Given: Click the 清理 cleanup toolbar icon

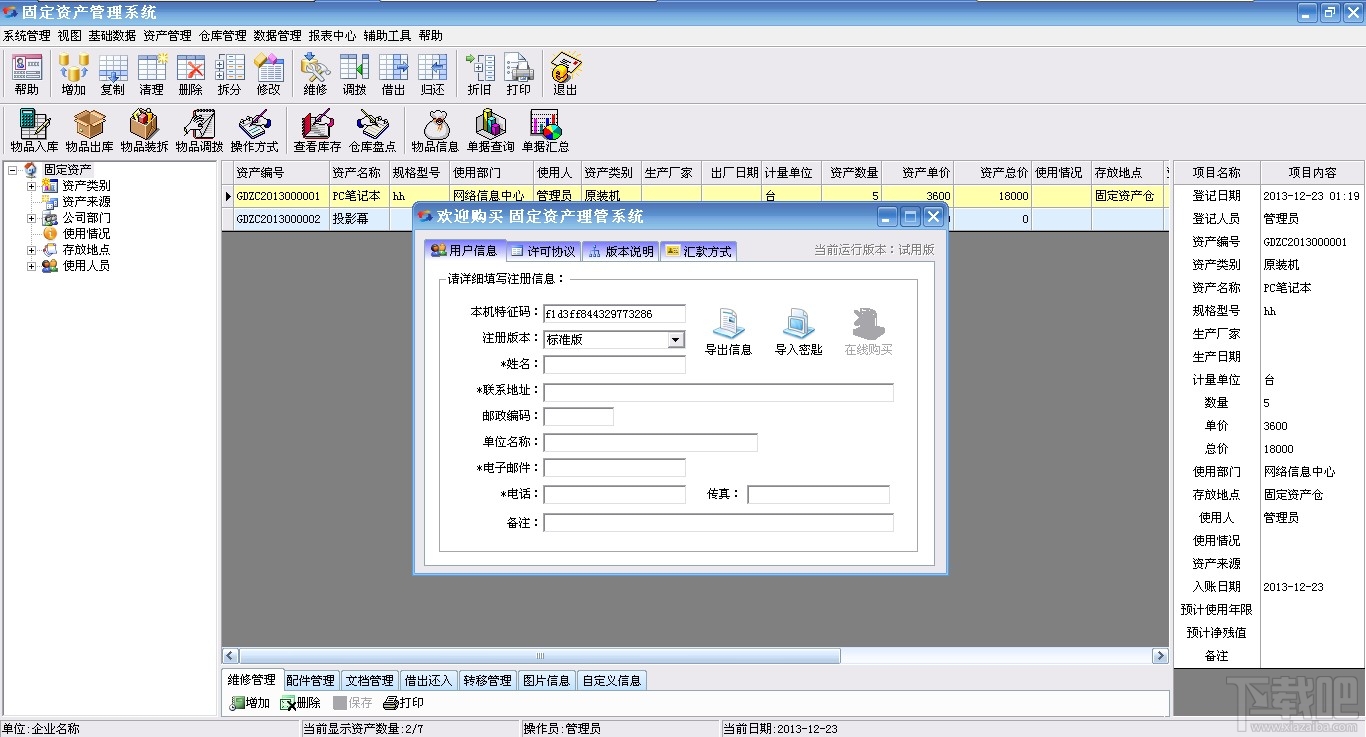Looking at the screenshot, I should [x=152, y=74].
